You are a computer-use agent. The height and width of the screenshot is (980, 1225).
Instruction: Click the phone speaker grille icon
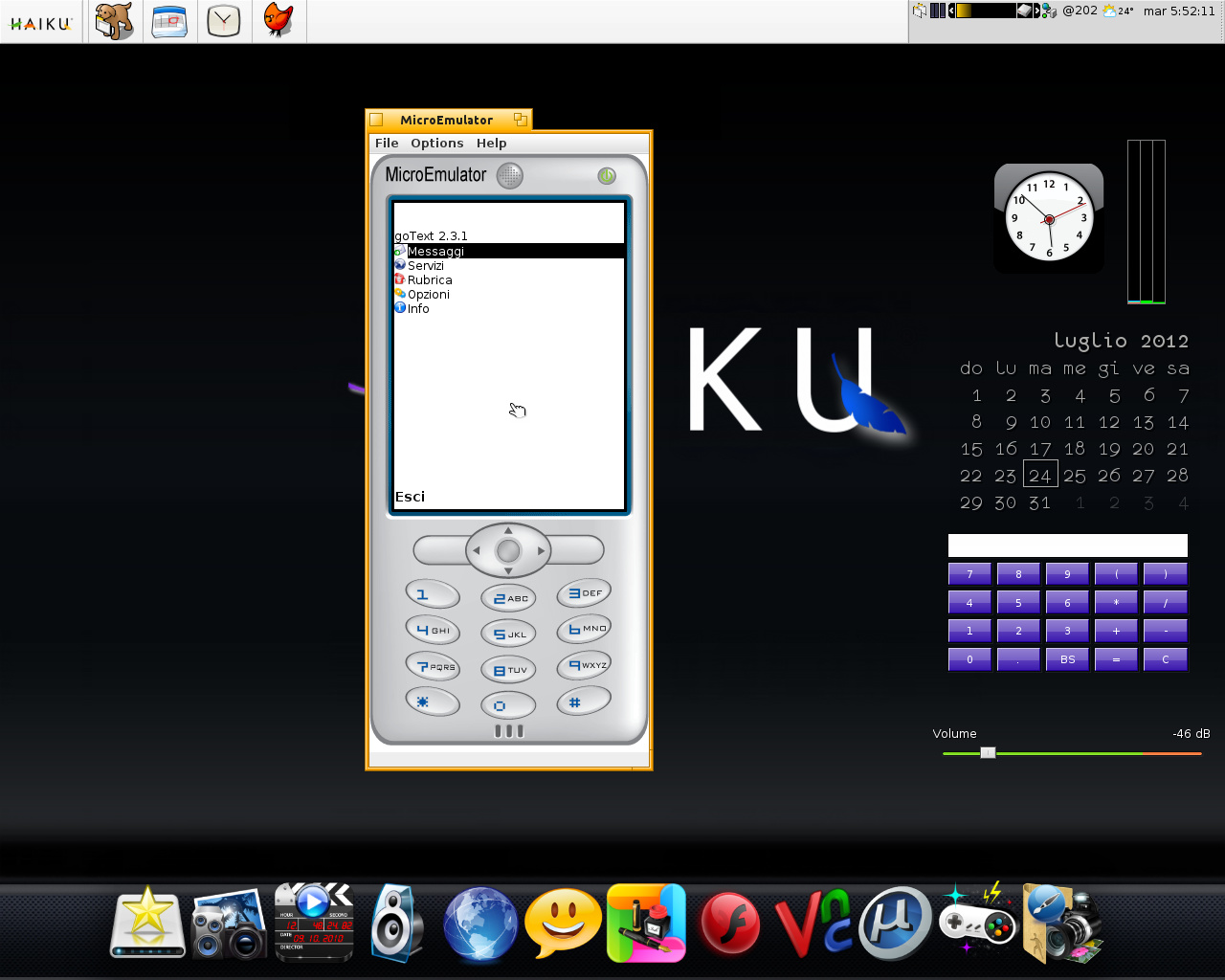click(510, 176)
